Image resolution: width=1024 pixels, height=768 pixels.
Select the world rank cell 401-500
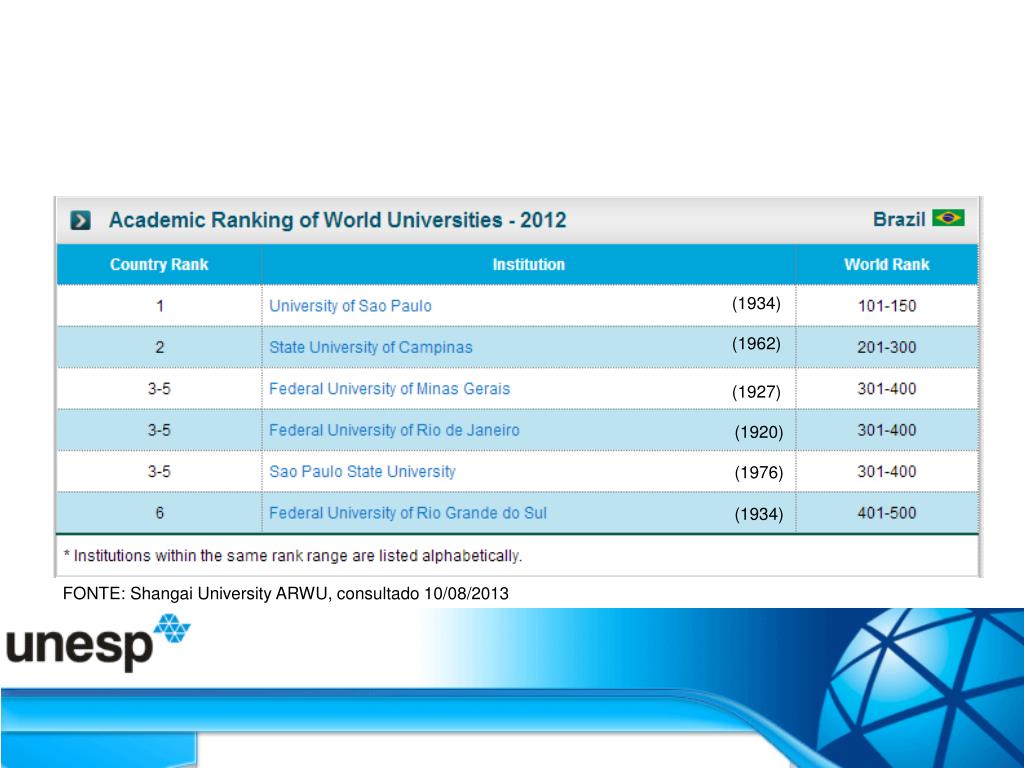coord(887,513)
